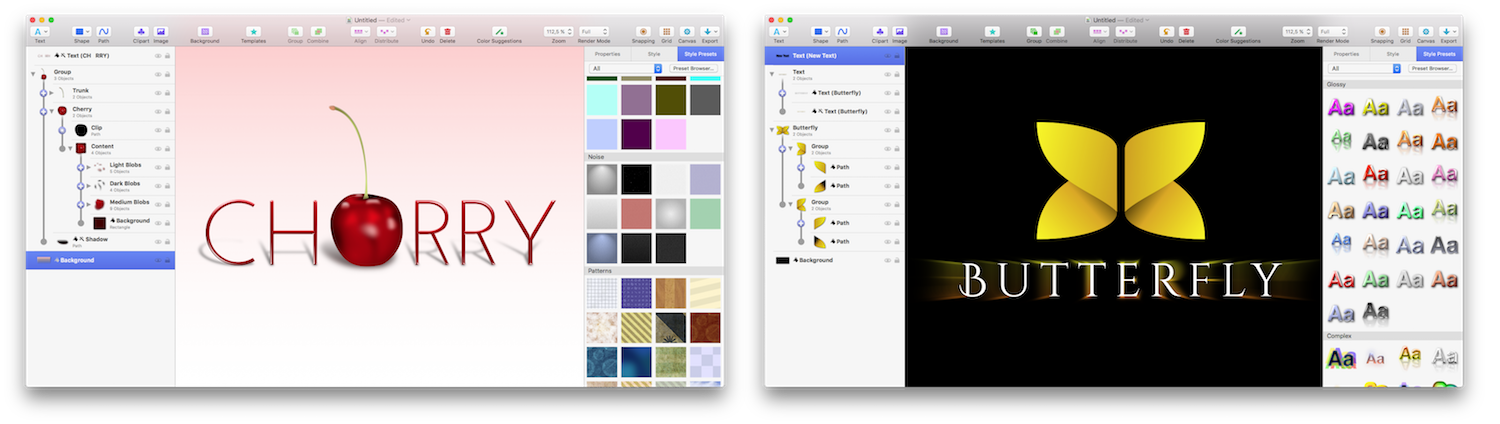Select Style Presets tab in Cherry window
The image size is (1500, 424).
point(700,53)
